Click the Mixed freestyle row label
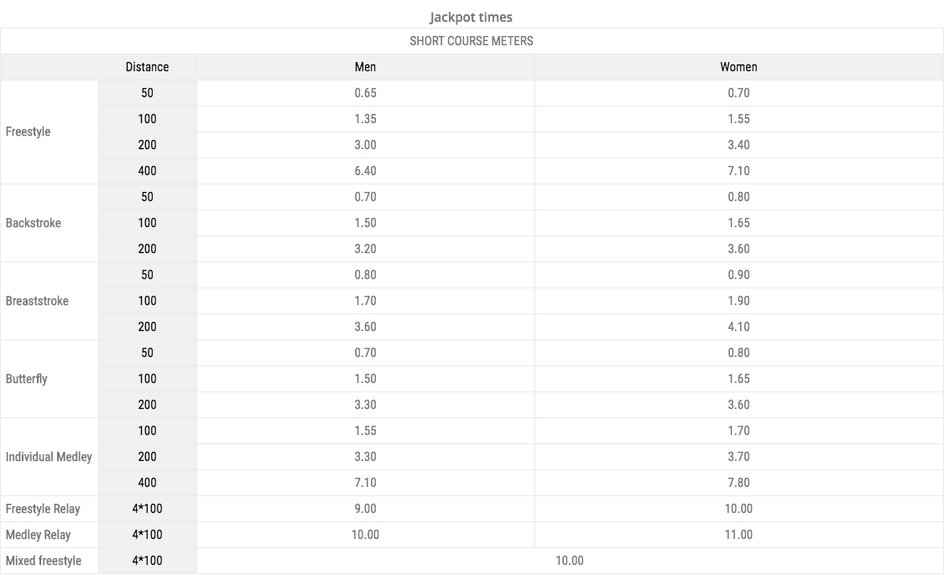The width and height of the screenshot is (944, 575). (x=43, y=561)
